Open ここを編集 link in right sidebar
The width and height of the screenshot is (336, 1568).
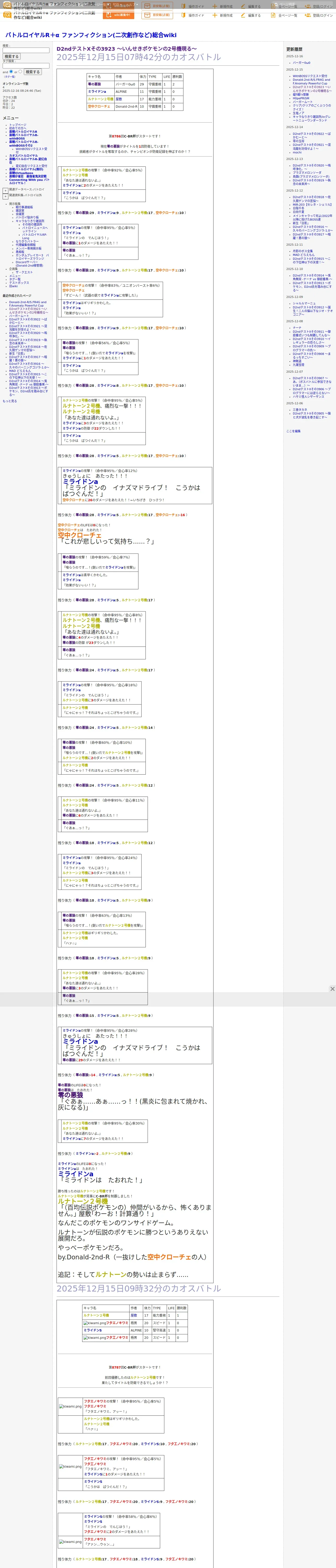coord(293,431)
